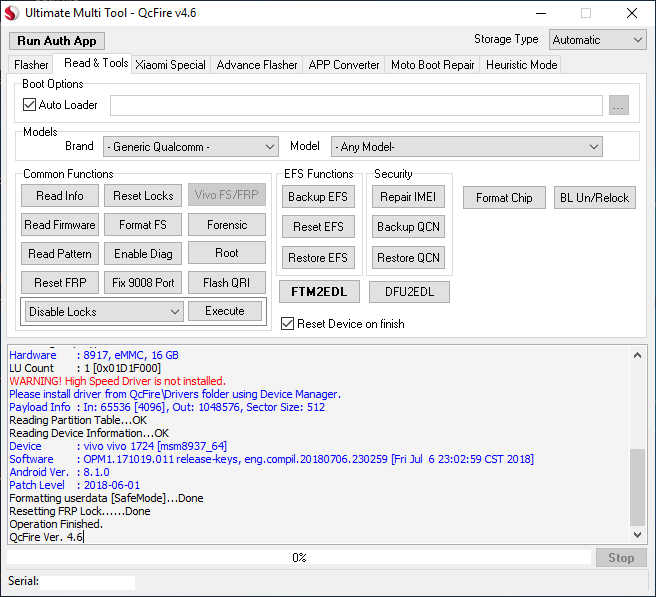656x597 pixels.
Task: Click the Reset Locks button
Action: click(x=143, y=196)
